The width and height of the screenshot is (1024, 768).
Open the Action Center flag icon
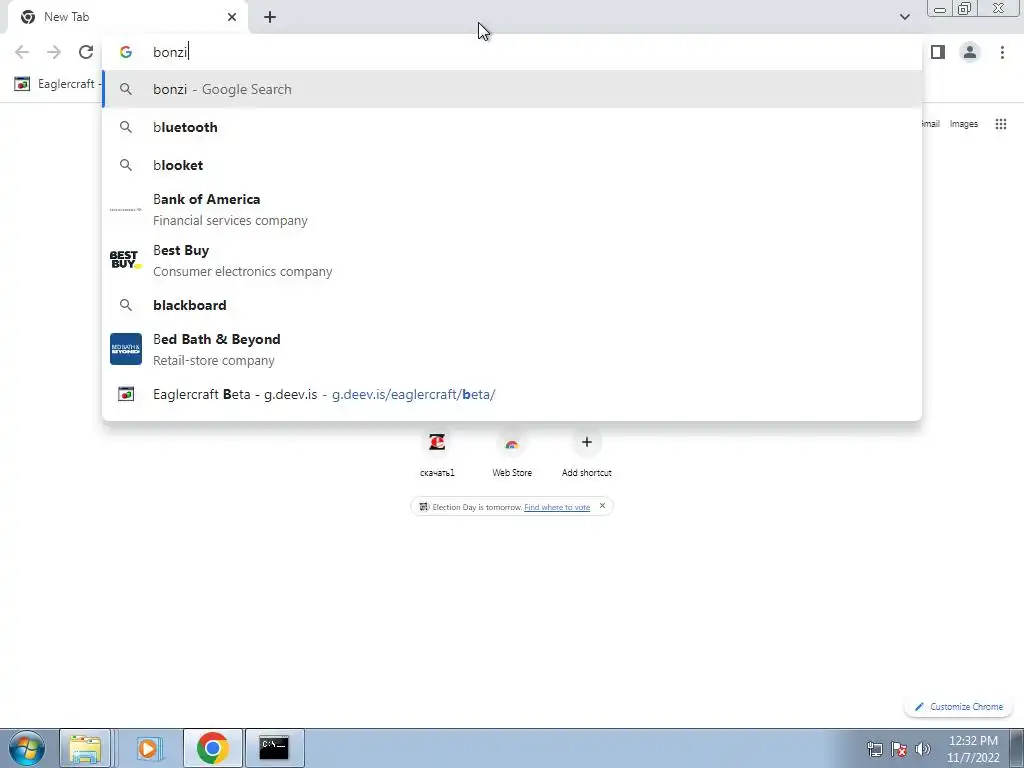pos(899,748)
